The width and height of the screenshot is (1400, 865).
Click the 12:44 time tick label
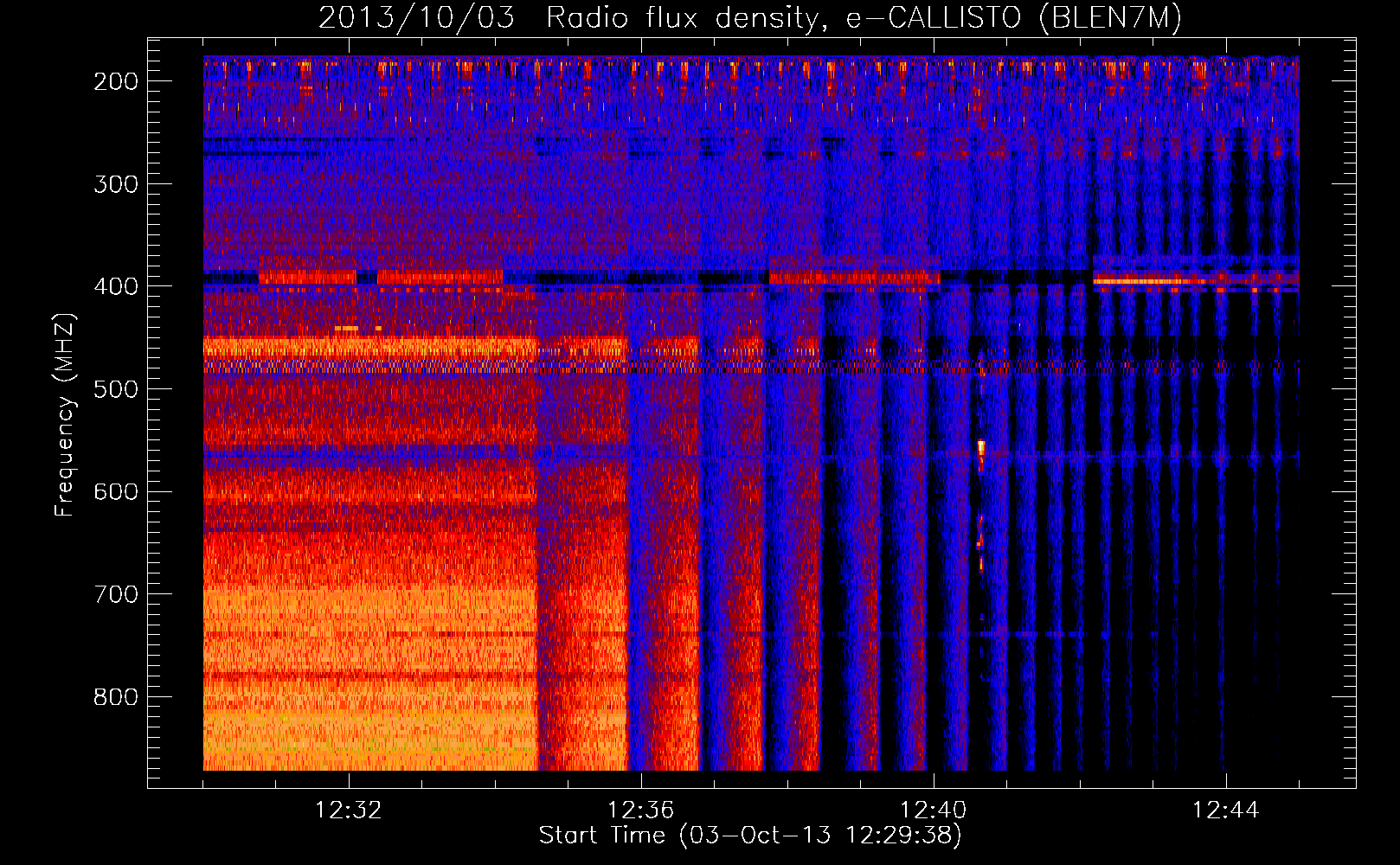point(1226,811)
